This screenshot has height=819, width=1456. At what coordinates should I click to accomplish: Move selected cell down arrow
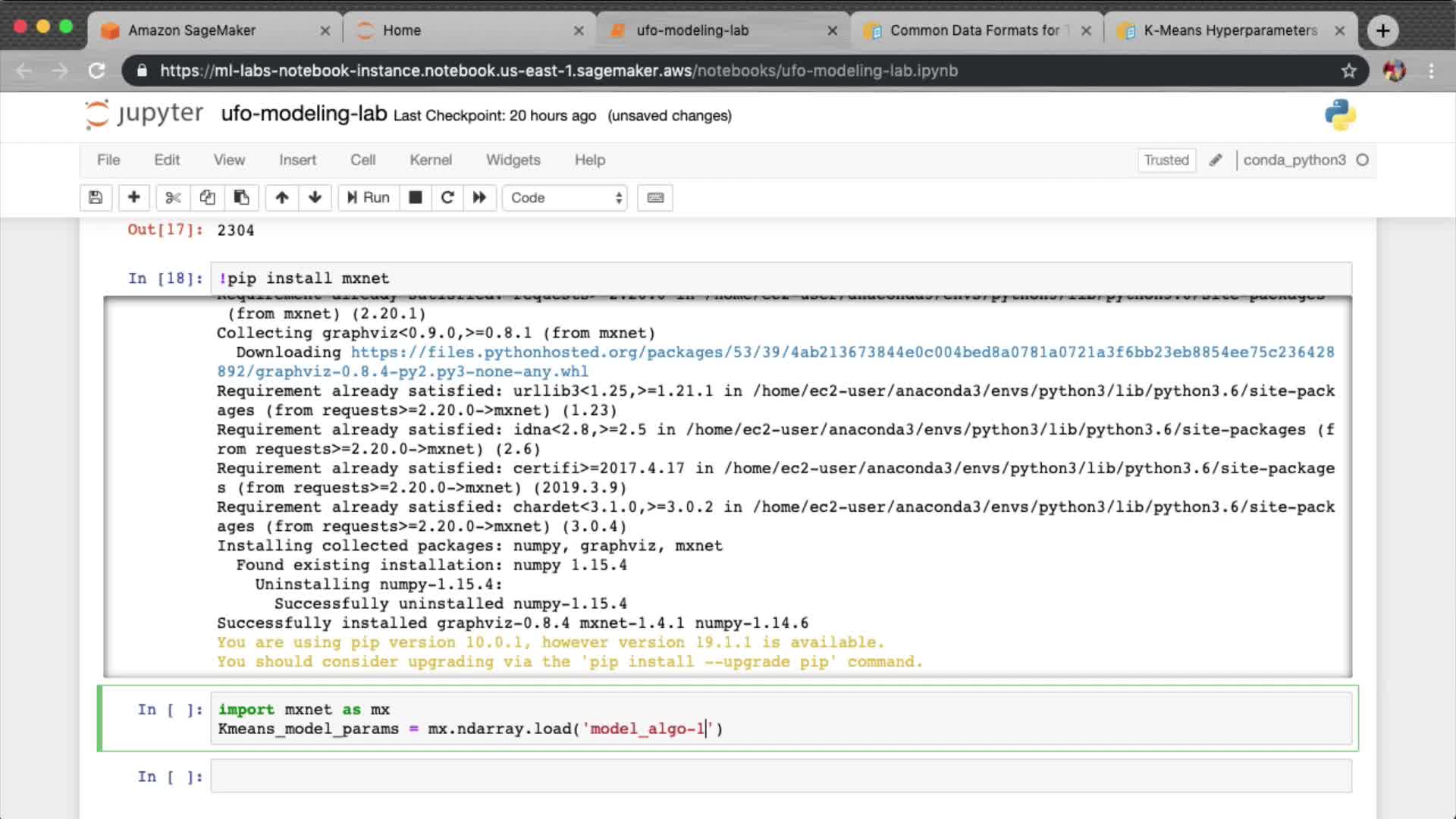[315, 198]
